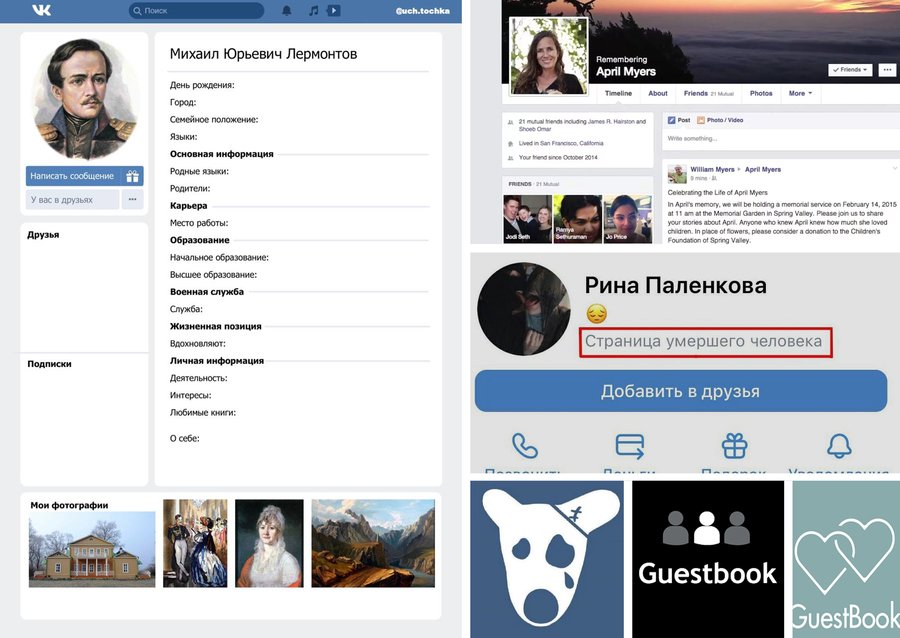Open the VK music note icon
900x638 pixels.
click(x=313, y=10)
